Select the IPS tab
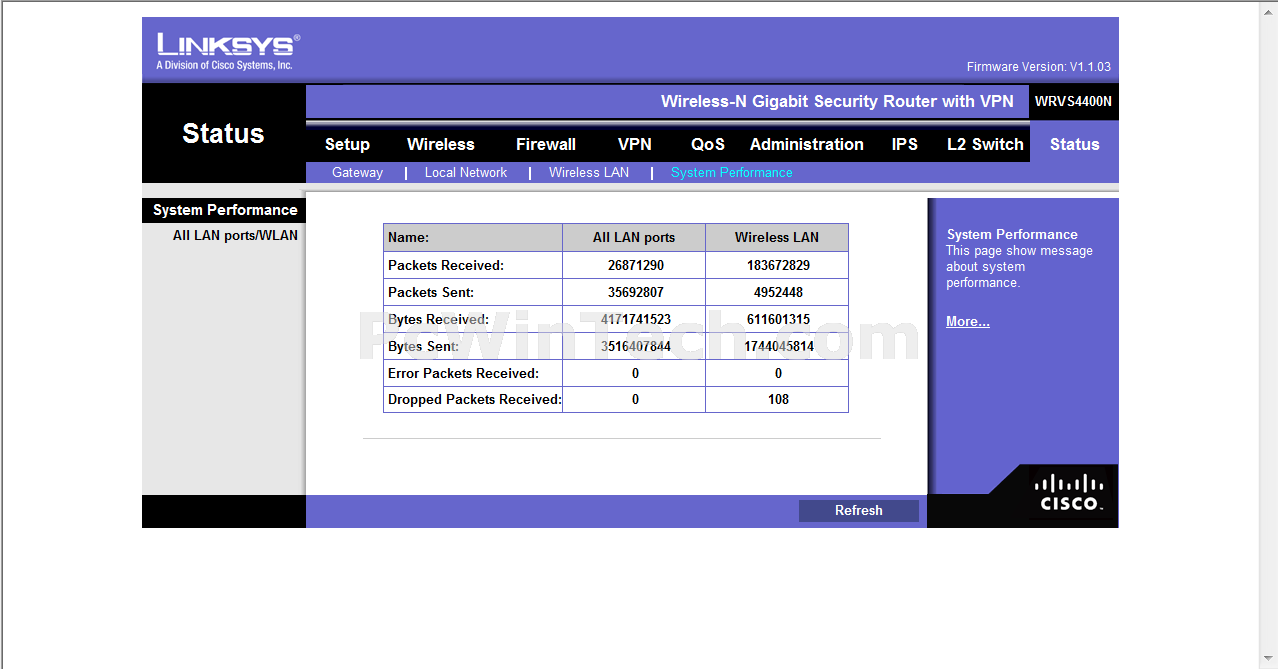The width and height of the screenshot is (1278, 669). (x=905, y=144)
